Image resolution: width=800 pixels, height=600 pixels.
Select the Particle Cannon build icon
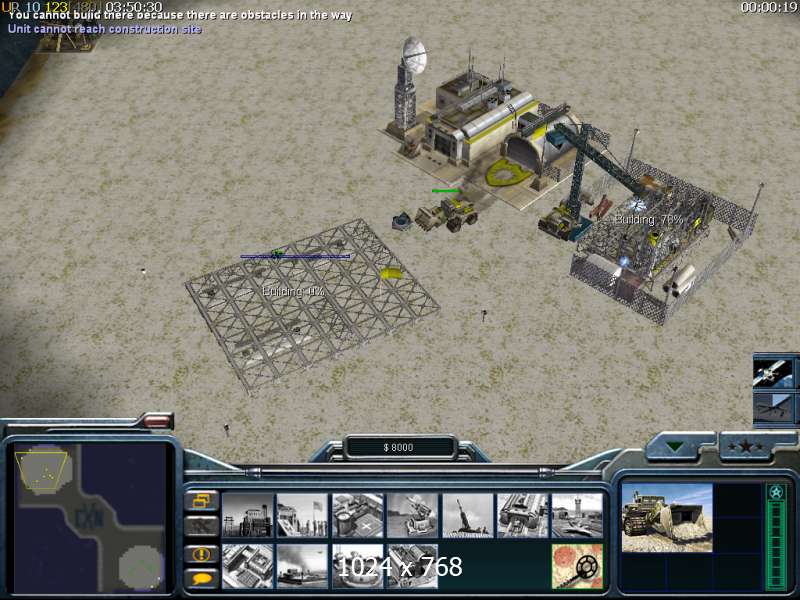[x=357, y=566]
